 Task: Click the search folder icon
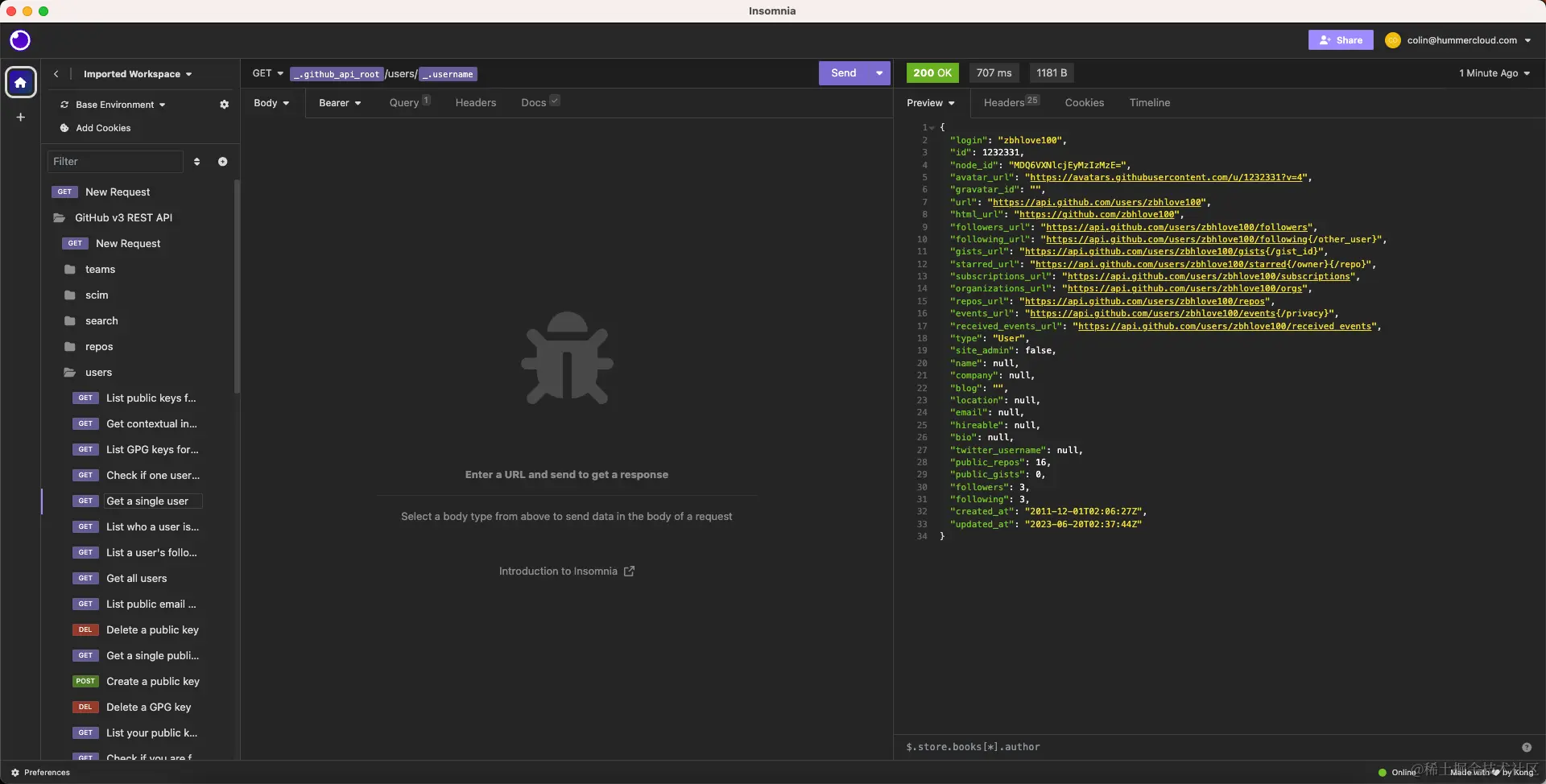click(x=70, y=321)
